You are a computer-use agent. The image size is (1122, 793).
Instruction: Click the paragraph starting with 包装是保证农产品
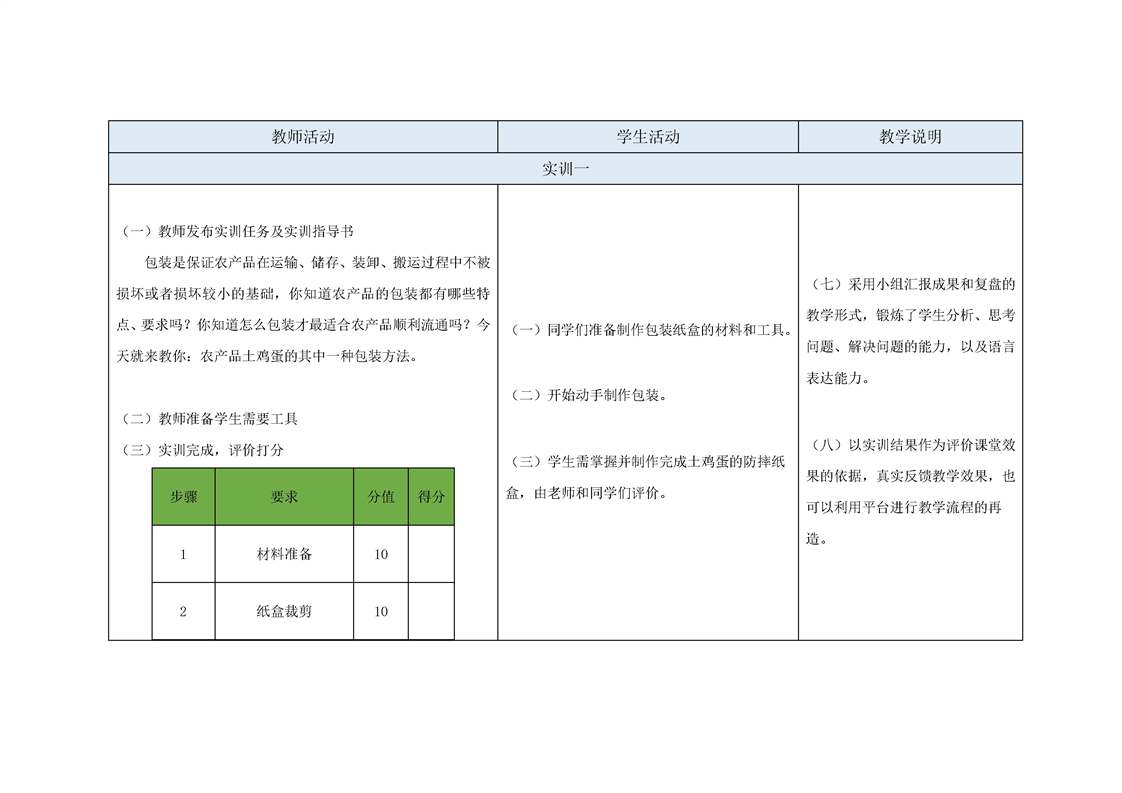(303, 309)
